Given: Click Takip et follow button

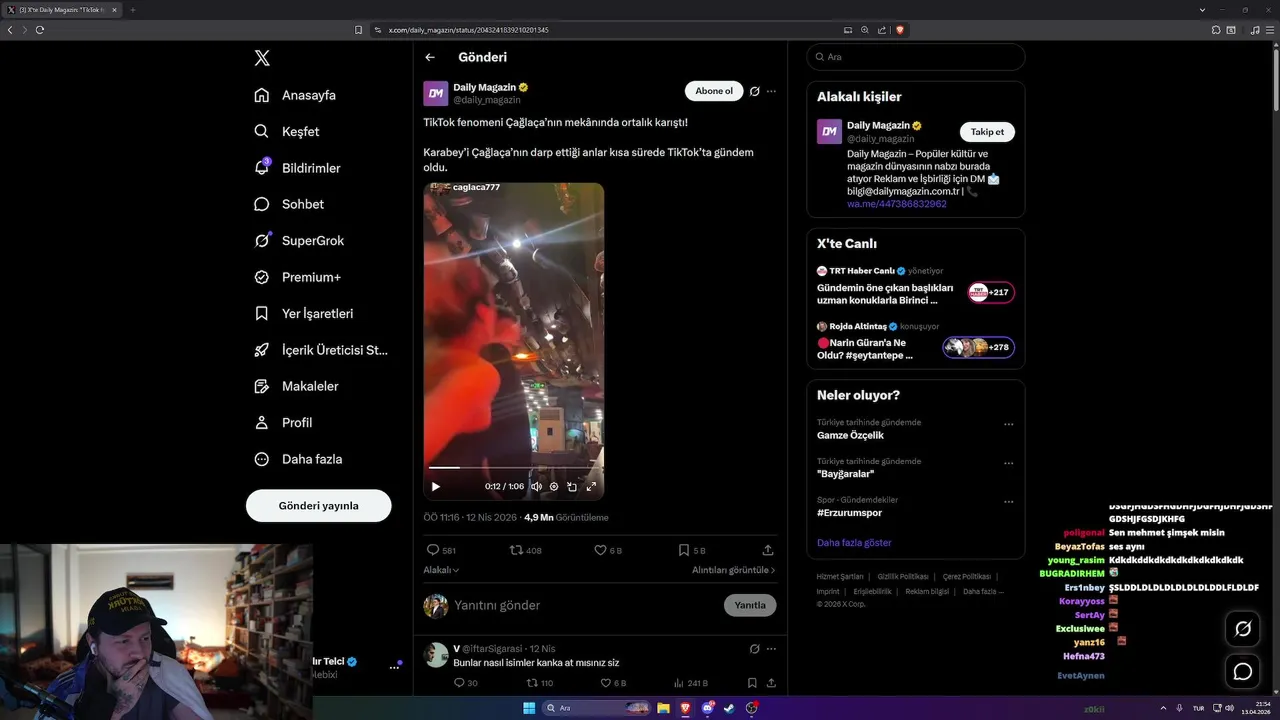Looking at the screenshot, I should 987,132.
